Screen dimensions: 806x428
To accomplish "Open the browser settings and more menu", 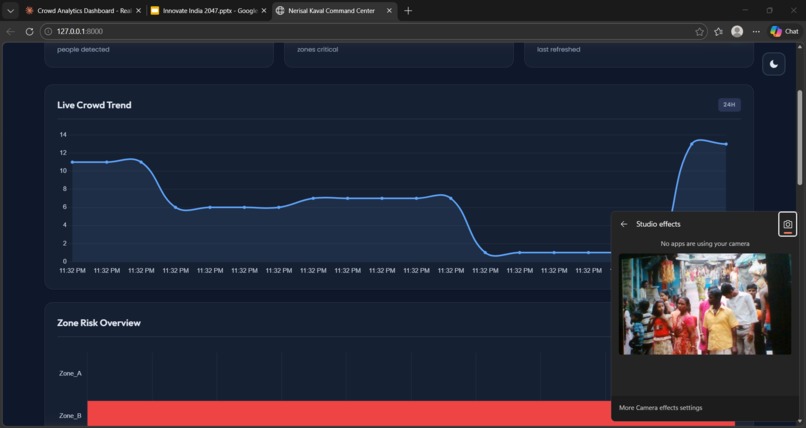I will [756, 31].
